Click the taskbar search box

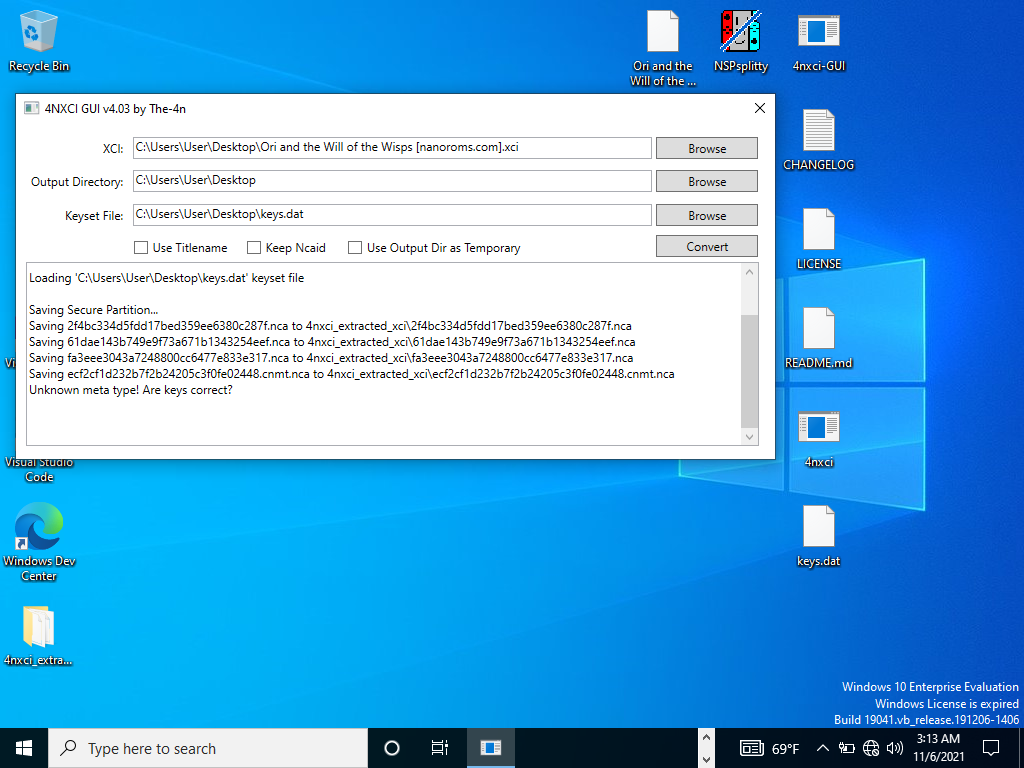point(208,748)
